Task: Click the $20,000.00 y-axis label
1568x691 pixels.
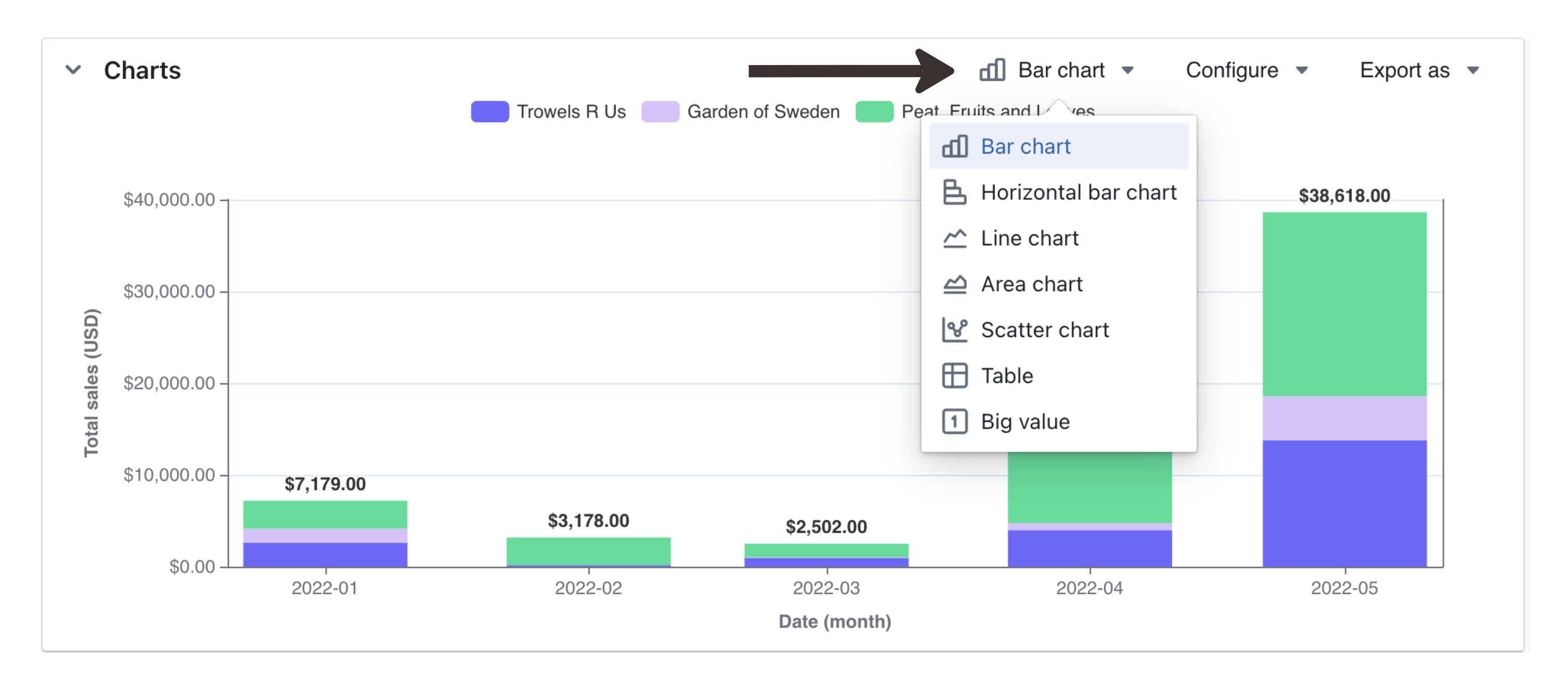Action: click(x=169, y=383)
